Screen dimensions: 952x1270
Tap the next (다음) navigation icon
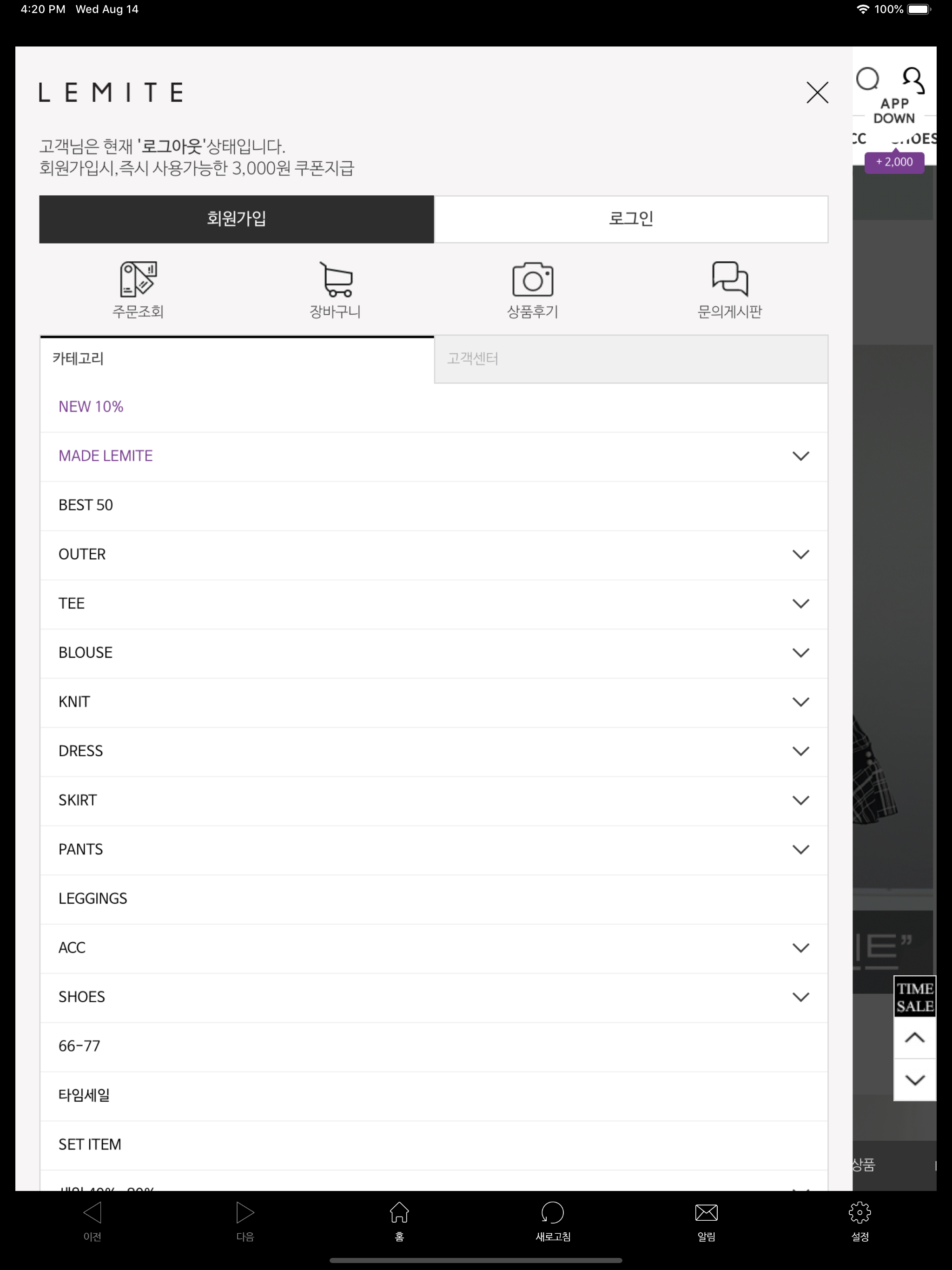245,1212
